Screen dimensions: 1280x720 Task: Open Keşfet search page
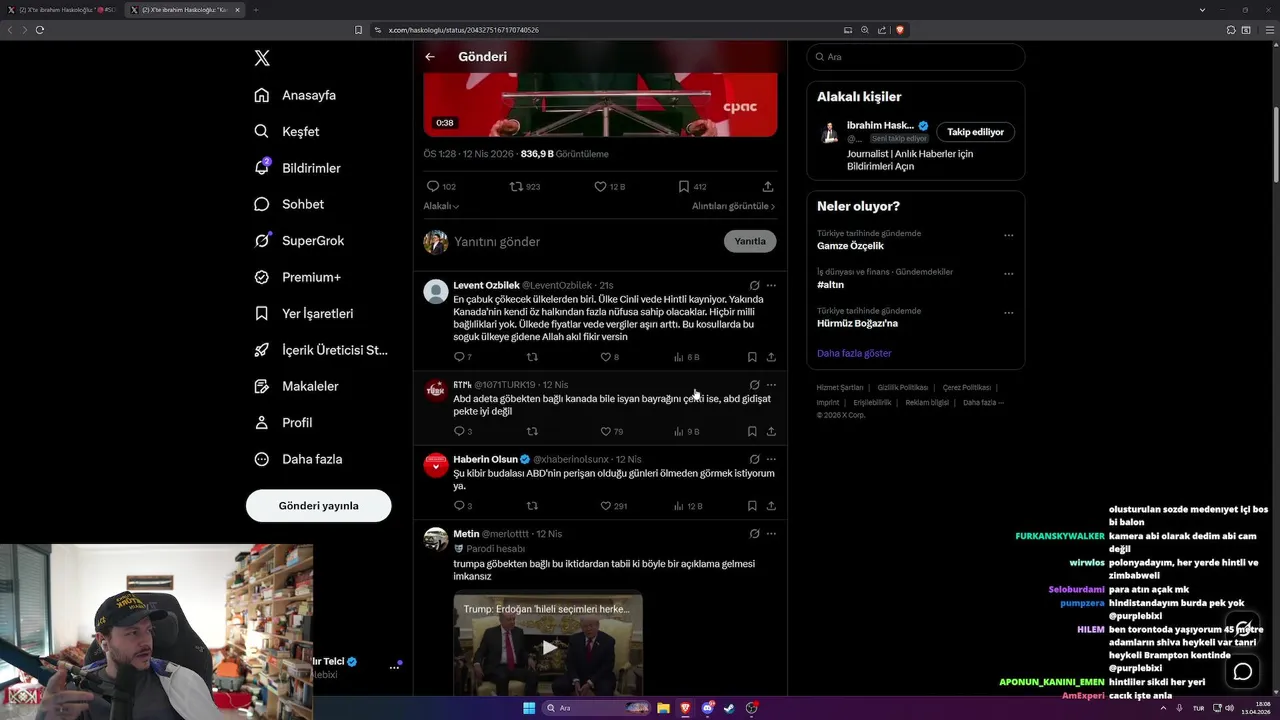pyautogui.click(x=287, y=131)
